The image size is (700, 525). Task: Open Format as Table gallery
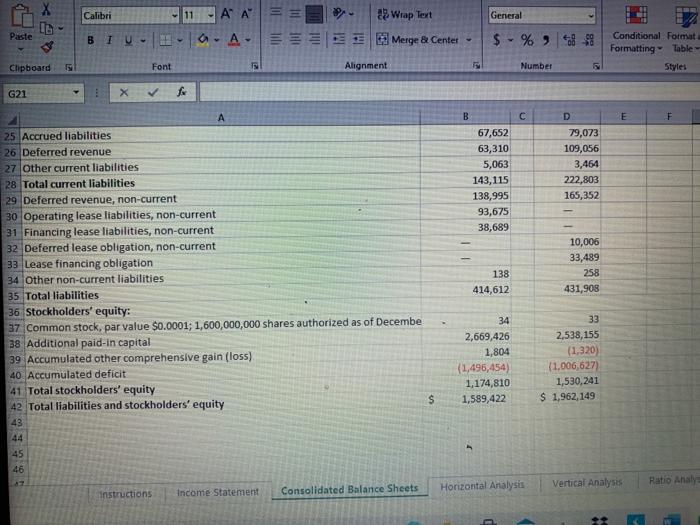[x=683, y=29]
